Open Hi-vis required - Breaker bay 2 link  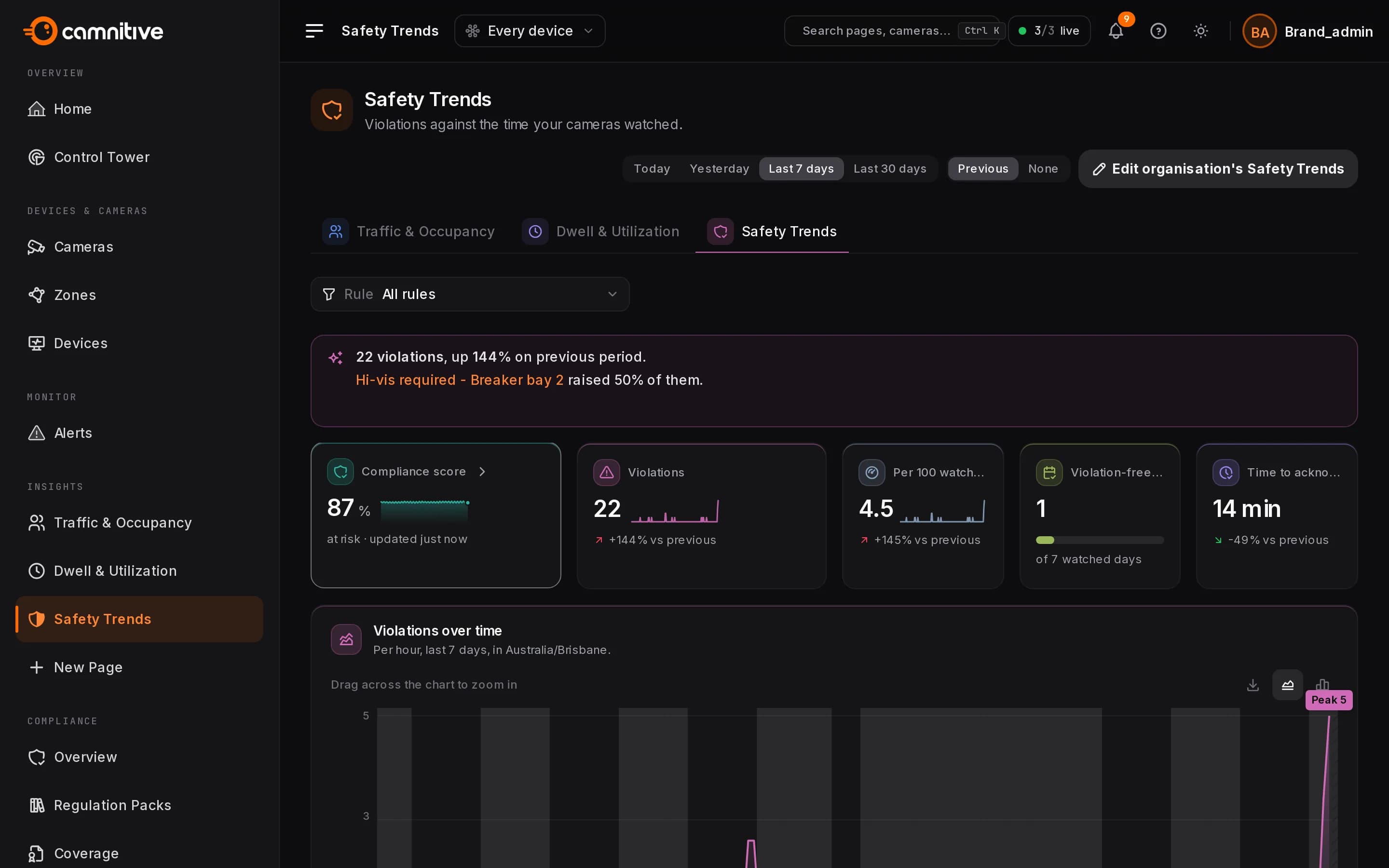(x=459, y=380)
